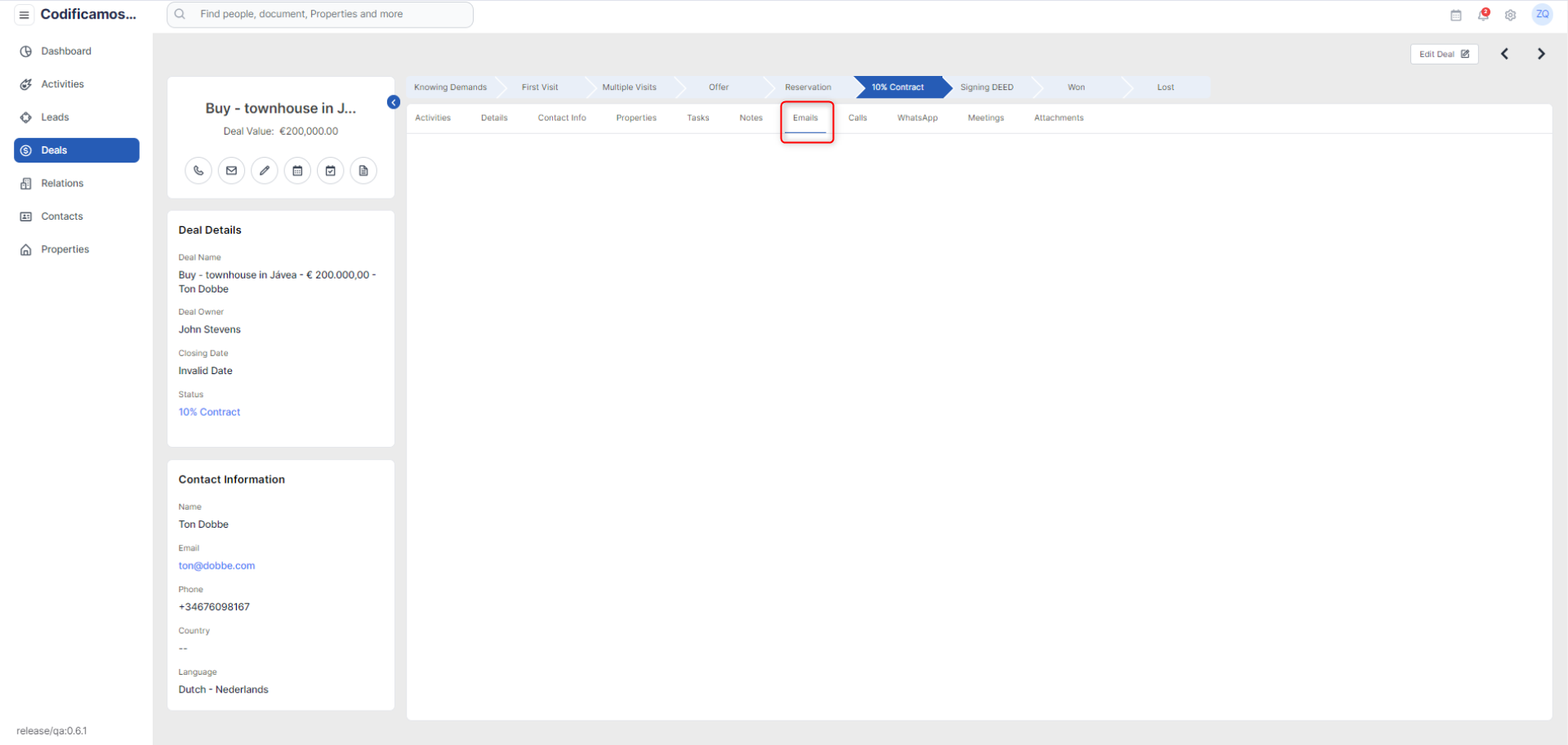Open the ZQ user avatar menu

(x=1542, y=15)
